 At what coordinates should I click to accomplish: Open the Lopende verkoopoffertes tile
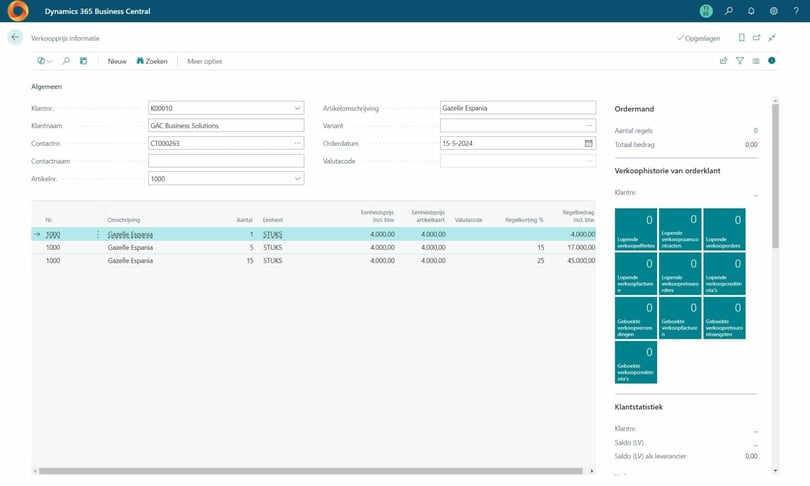point(636,229)
